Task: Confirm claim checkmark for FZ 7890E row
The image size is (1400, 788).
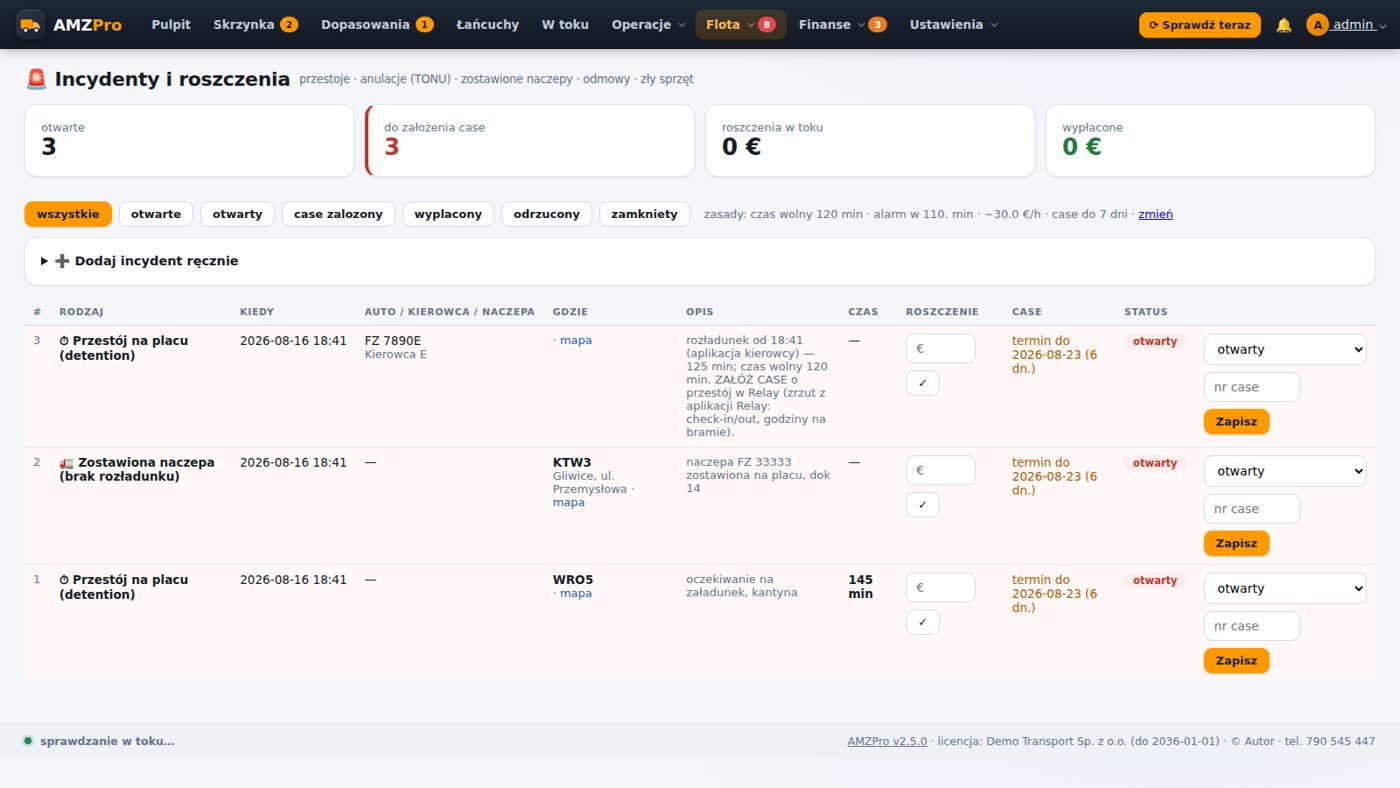Action: click(922, 383)
